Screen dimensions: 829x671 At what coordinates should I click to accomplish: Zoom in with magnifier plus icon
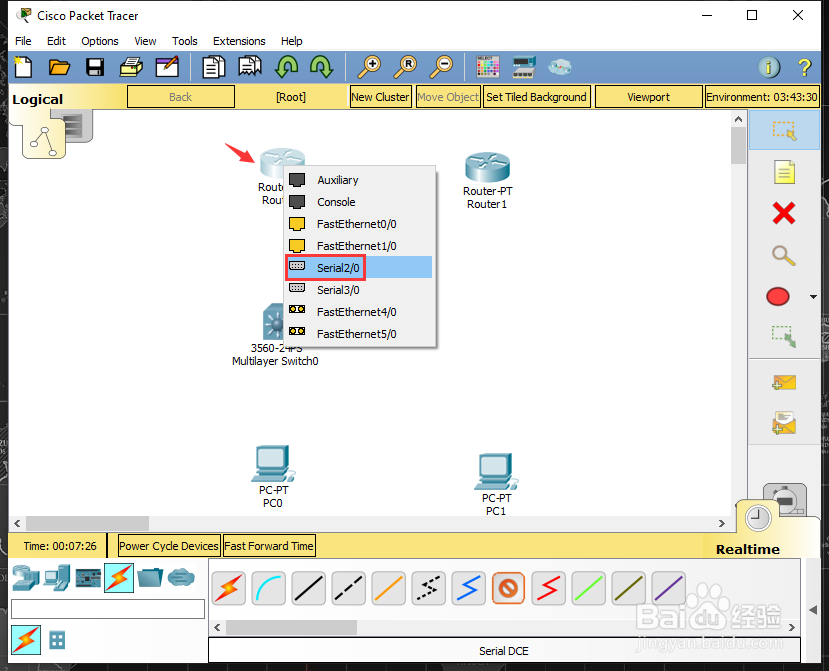tap(369, 67)
